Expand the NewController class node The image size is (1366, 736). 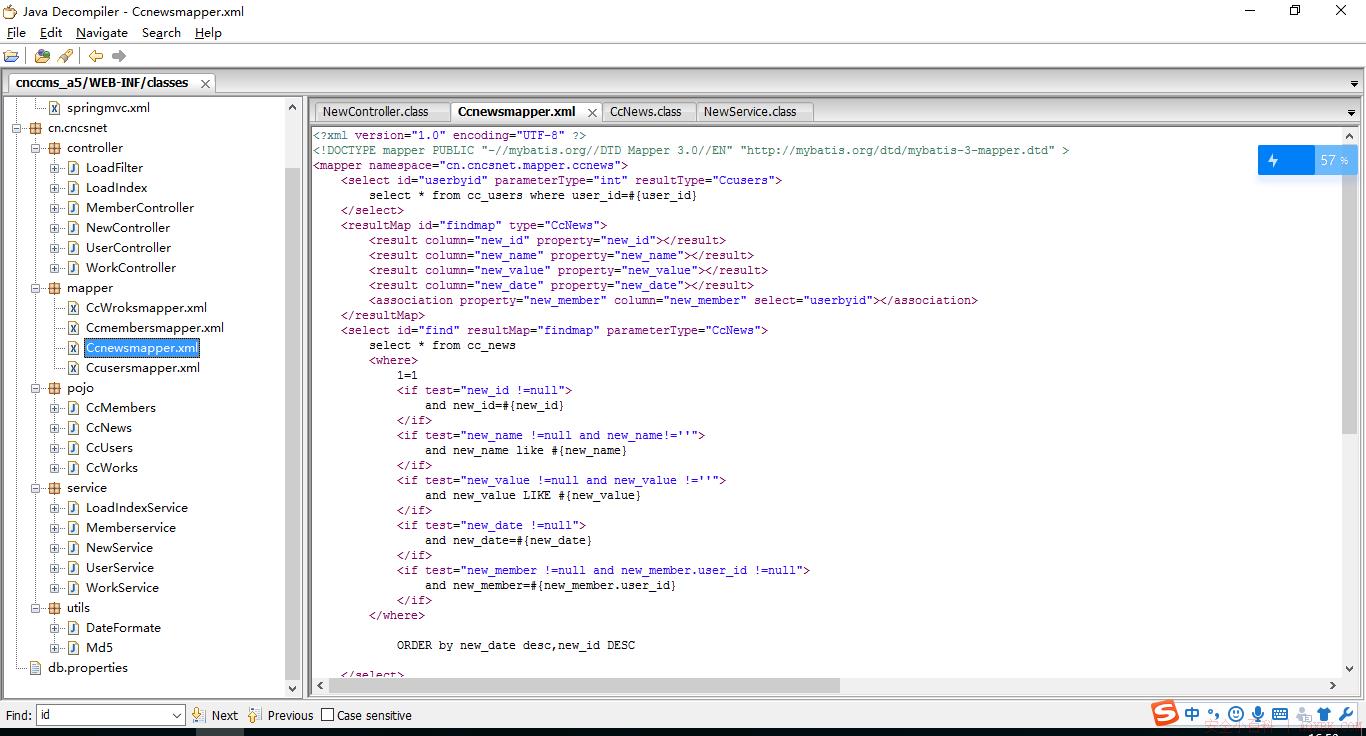(54, 228)
